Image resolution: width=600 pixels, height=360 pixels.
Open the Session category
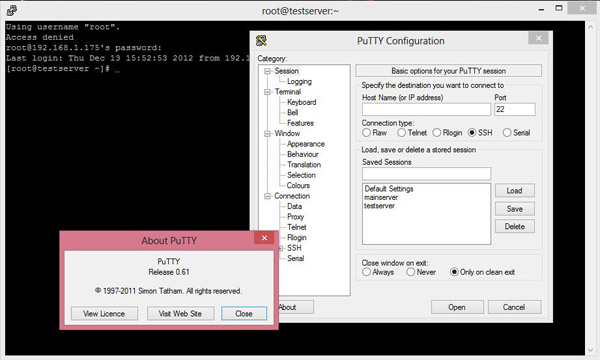point(287,71)
